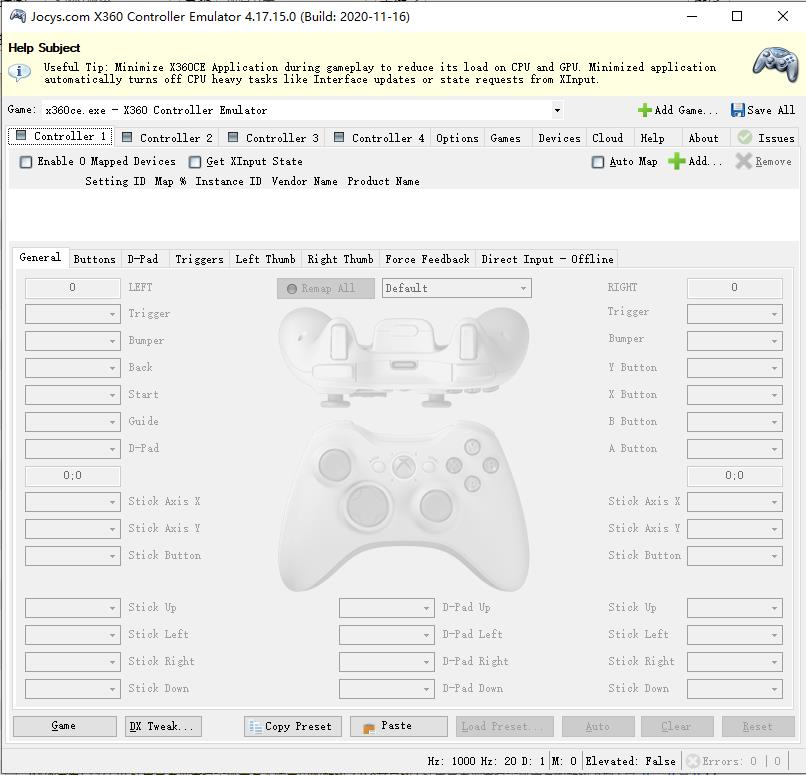Click Controller 4 tab status square
Image resolution: width=806 pixels, height=775 pixels.
pyautogui.click(x=339, y=137)
